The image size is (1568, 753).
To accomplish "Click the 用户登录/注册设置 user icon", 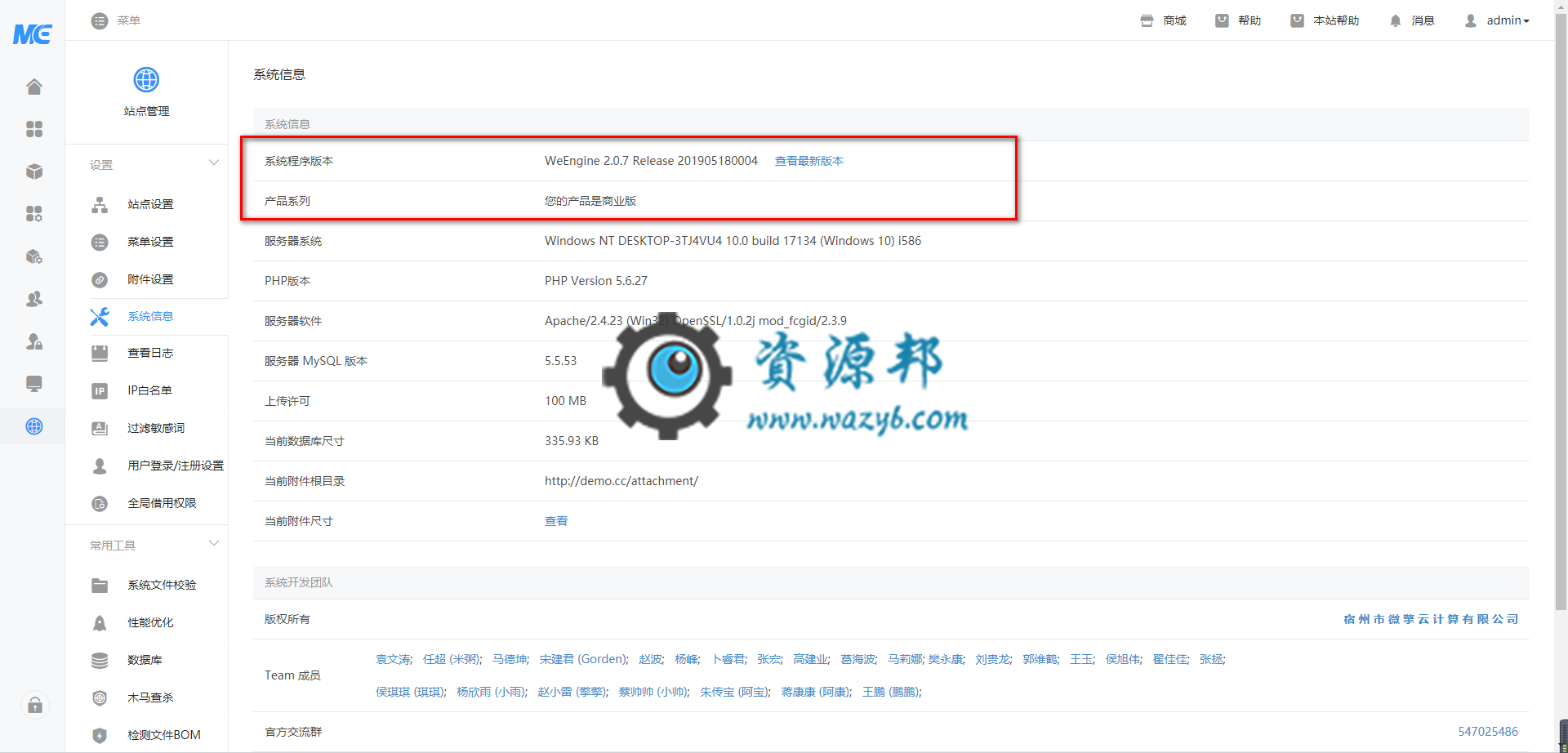I will coord(100,466).
